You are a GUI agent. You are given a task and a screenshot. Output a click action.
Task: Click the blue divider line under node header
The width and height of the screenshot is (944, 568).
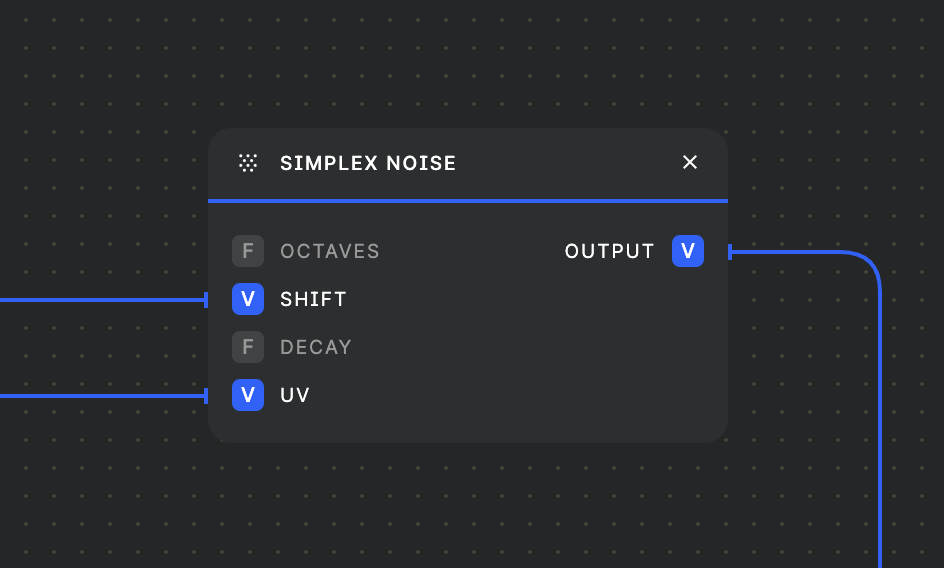tap(468, 201)
